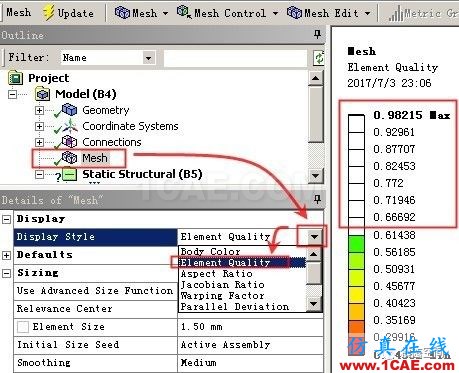Expand the Defaults section
This screenshot has height=373, width=459.
(6, 255)
